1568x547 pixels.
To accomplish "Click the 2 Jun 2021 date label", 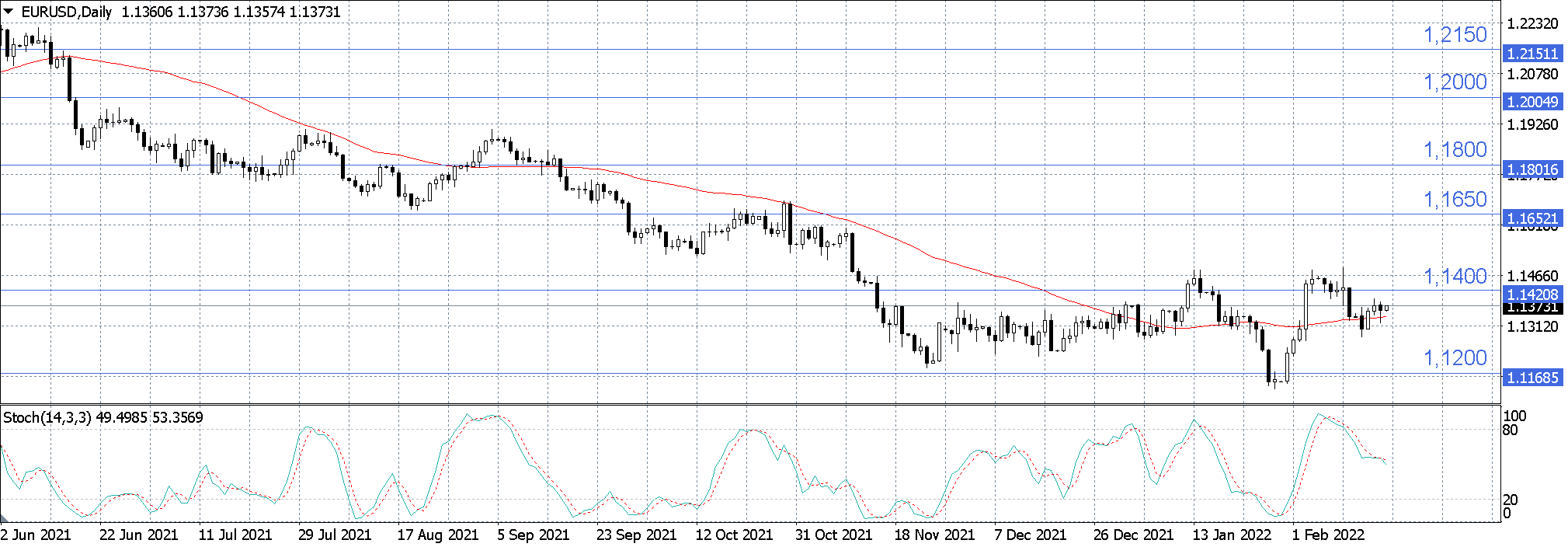I will pyautogui.click(x=36, y=535).
